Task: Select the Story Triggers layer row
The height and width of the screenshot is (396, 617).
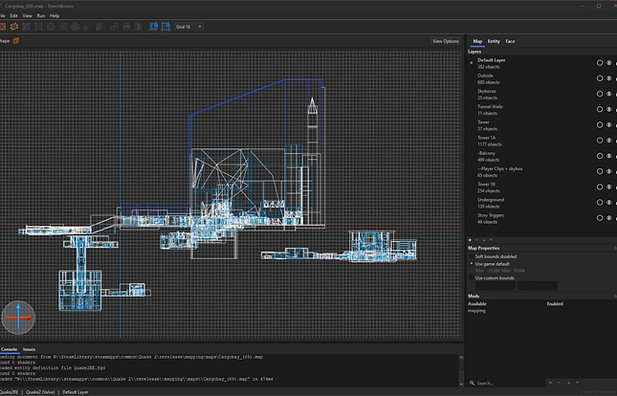Action: (541, 218)
